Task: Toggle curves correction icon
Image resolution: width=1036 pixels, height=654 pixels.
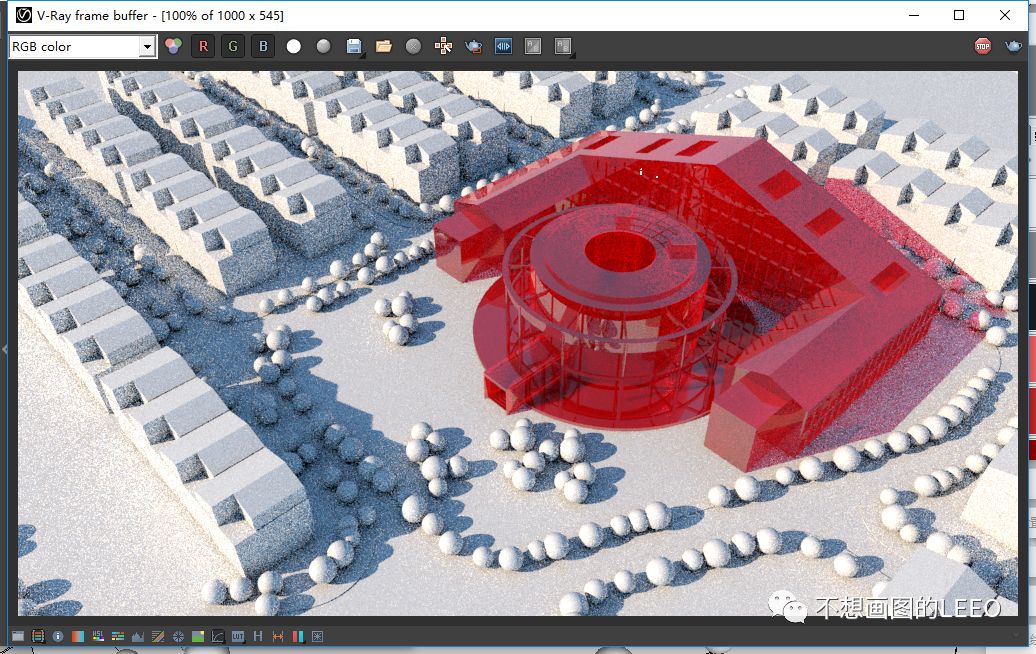Action: coord(218,636)
